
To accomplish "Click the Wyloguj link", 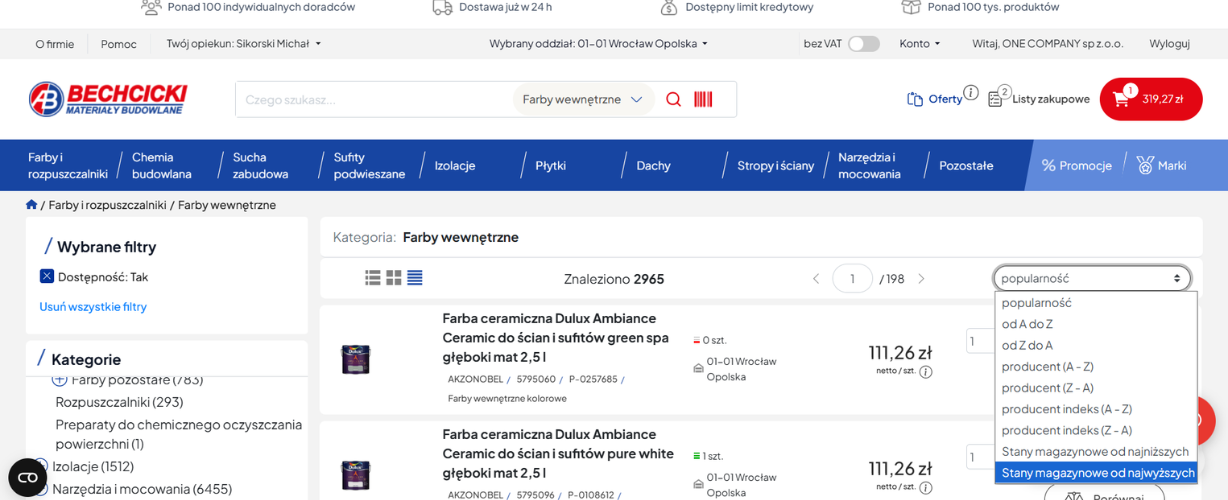I will (x=1169, y=44).
